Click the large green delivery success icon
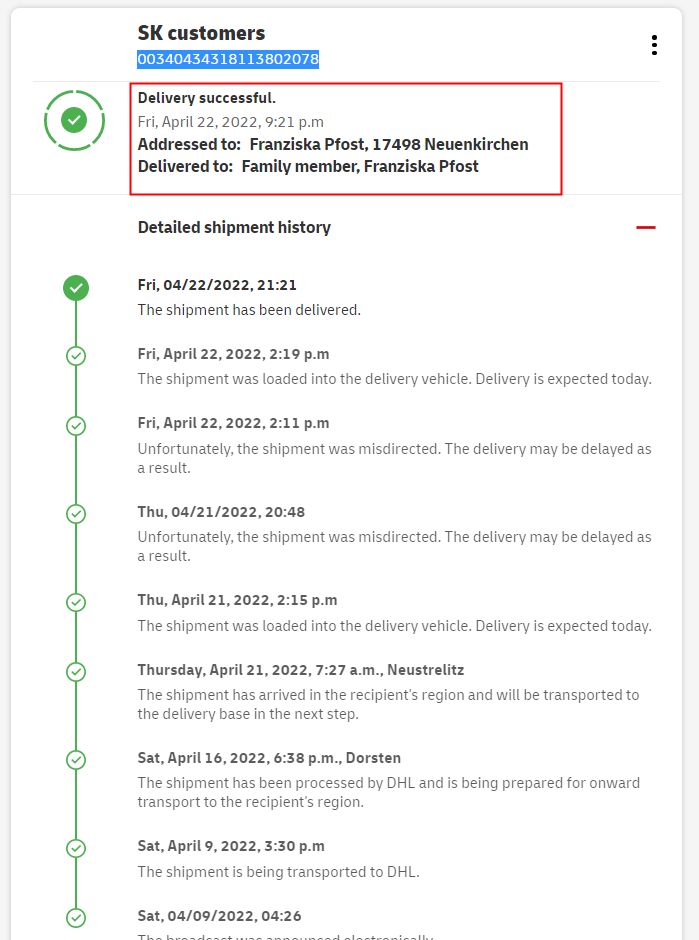 click(x=74, y=120)
